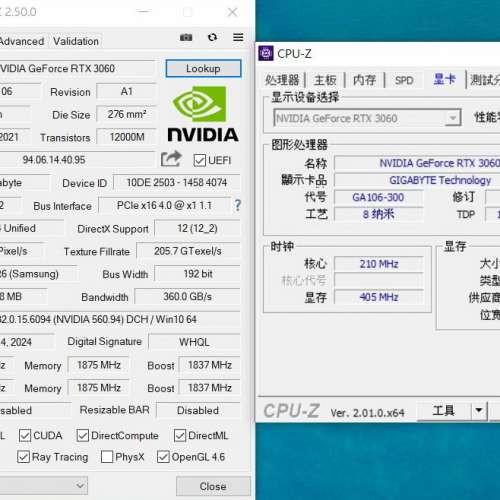The width and height of the screenshot is (500, 500).
Task: Select the 显卡 tab in CPU-Z
Action: [x=445, y=79]
